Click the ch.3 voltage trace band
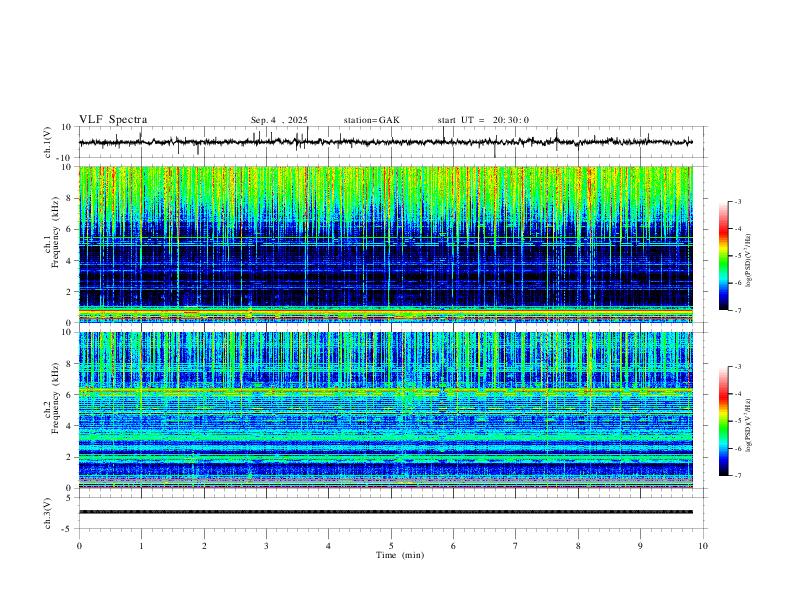 (x=386, y=512)
